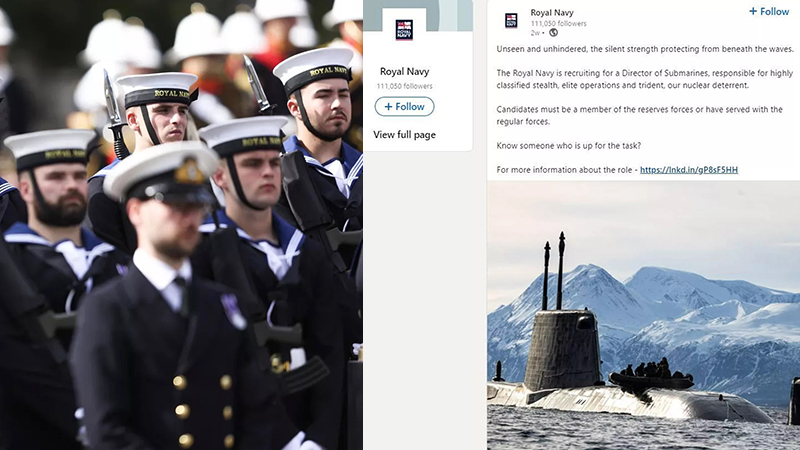This screenshot has width=800, height=450.
Task: Click the Director of Submarines recruiting paragraph
Action: coord(644,79)
